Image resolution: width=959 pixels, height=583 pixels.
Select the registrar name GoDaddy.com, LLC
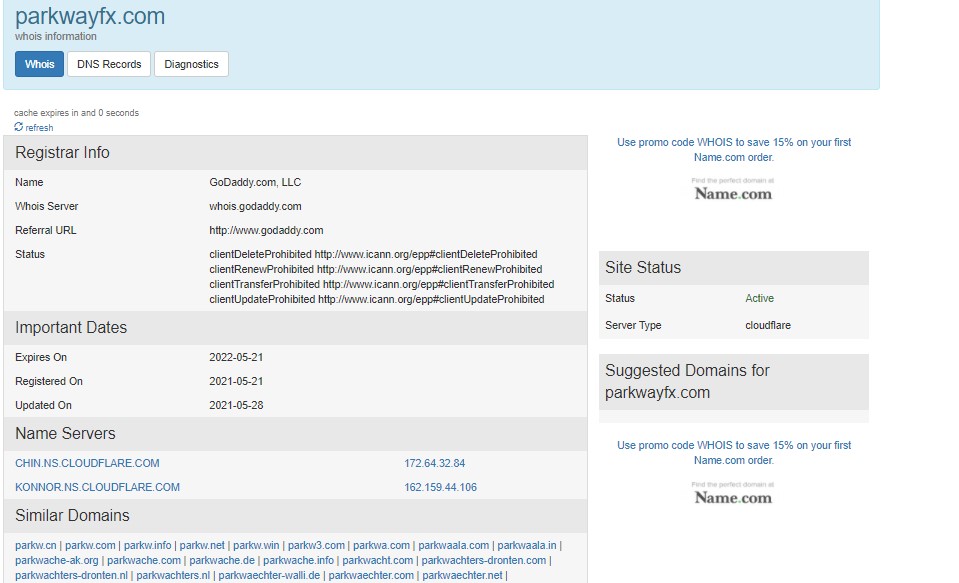click(255, 182)
